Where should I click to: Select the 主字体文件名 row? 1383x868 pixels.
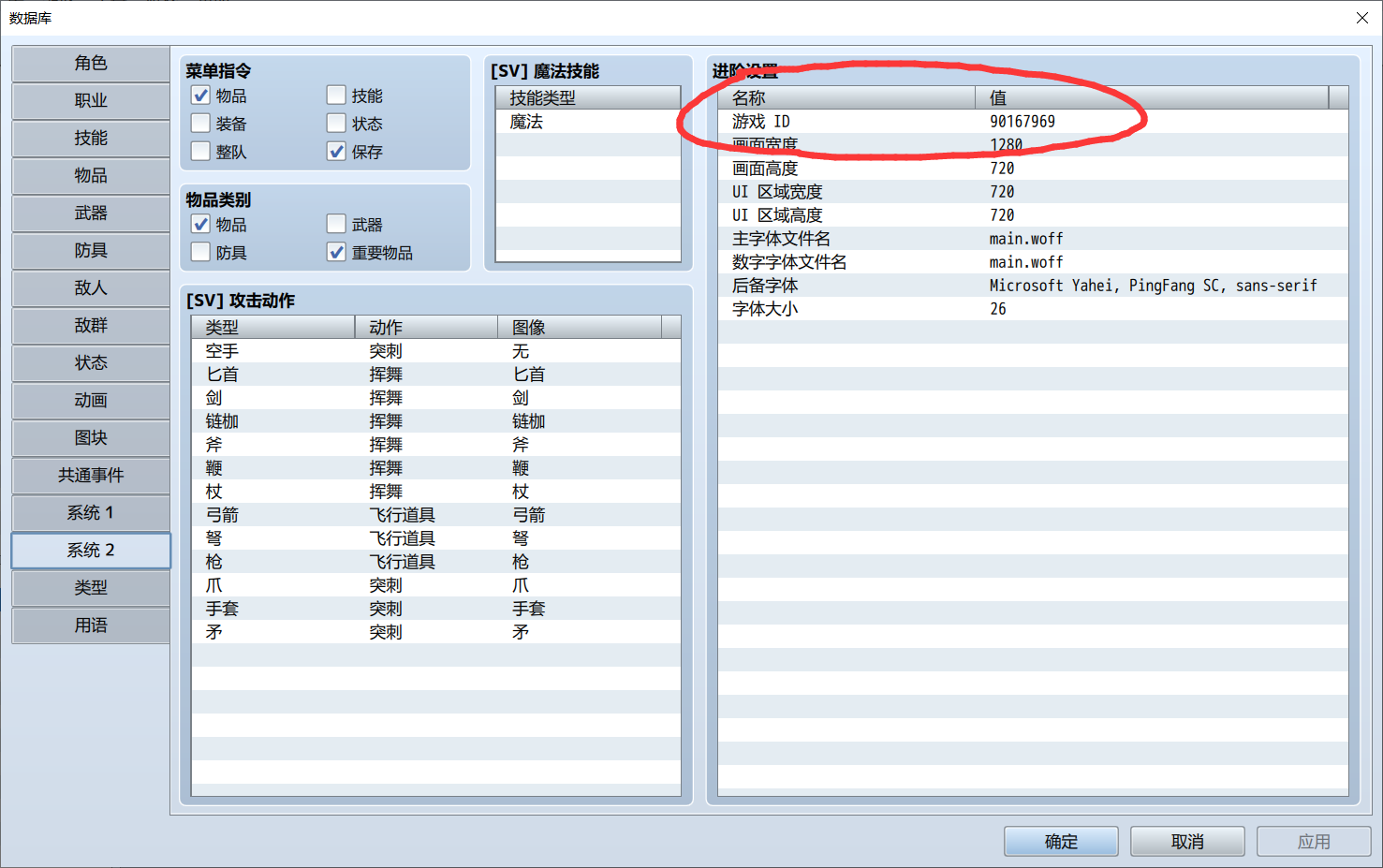pyautogui.click(x=1033, y=239)
